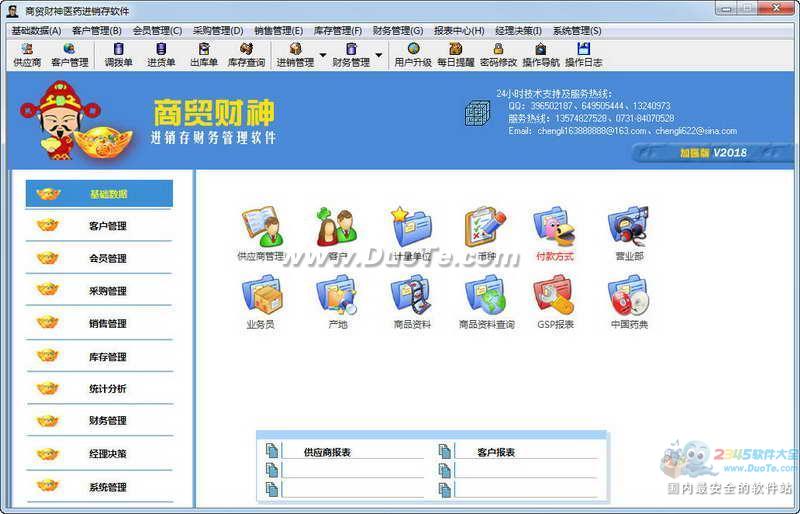Expand the 进销管理 dropdown arrow
The width and height of the screenshot is (800, 514).
click(323, 55)
